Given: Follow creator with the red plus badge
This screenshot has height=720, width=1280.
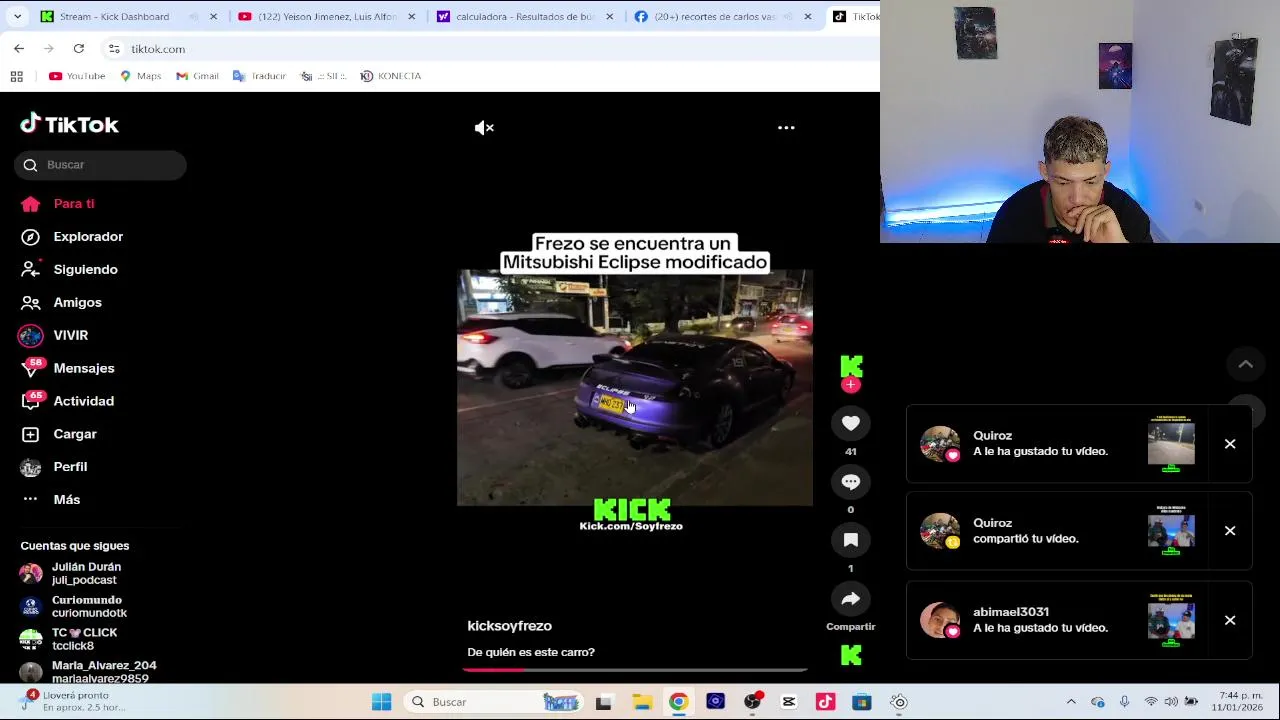Looking at the screenshot, I should (851, 385).
